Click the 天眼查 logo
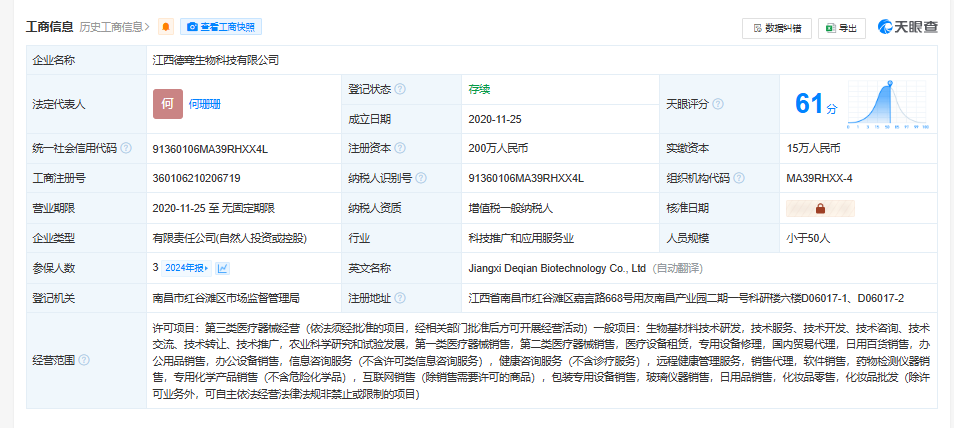The image size is (954, 428). [907, 27]
